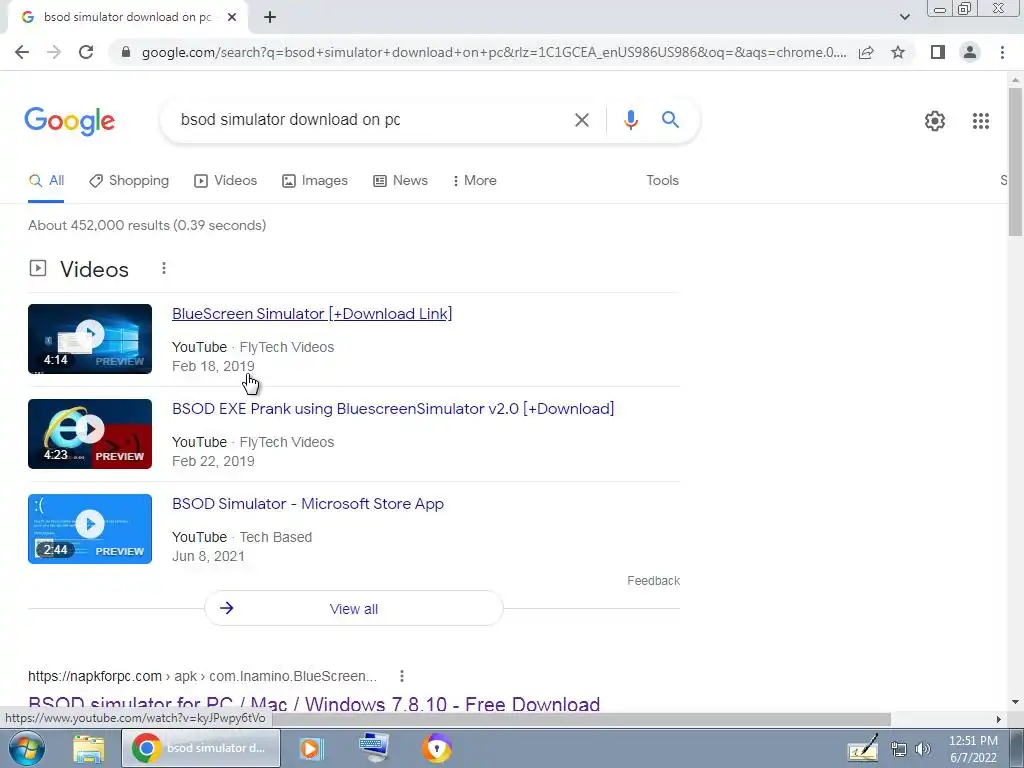
Task: Click the profile avatar icon in Chrome
Action: click(970, 52)
